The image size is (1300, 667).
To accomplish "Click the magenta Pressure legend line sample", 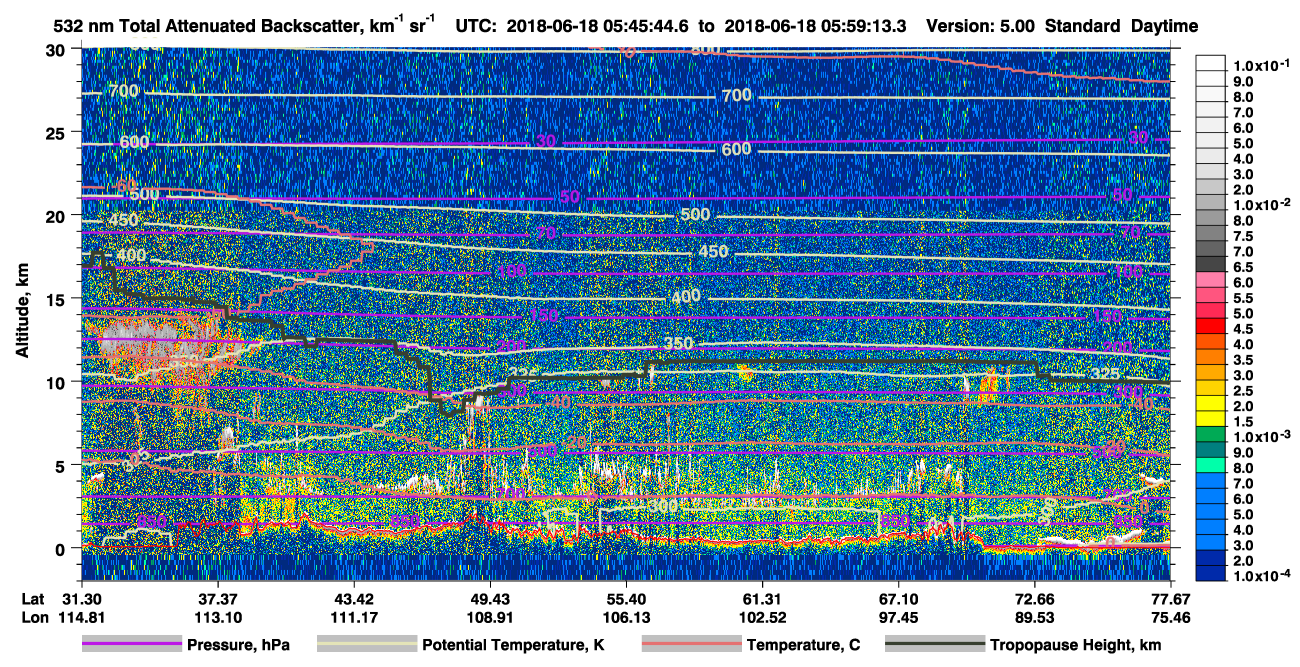I will pyautogui.click(x=132, y=645).
